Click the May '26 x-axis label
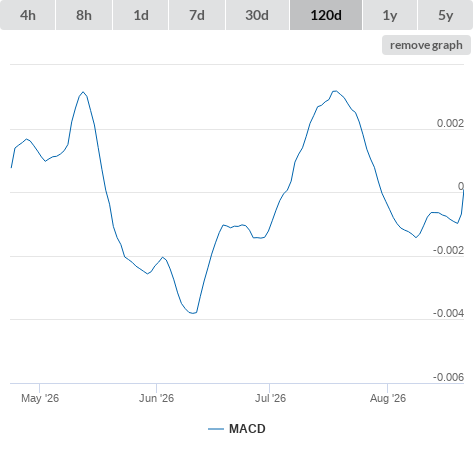This screenshot has width=474, height=455. (40, 398)
